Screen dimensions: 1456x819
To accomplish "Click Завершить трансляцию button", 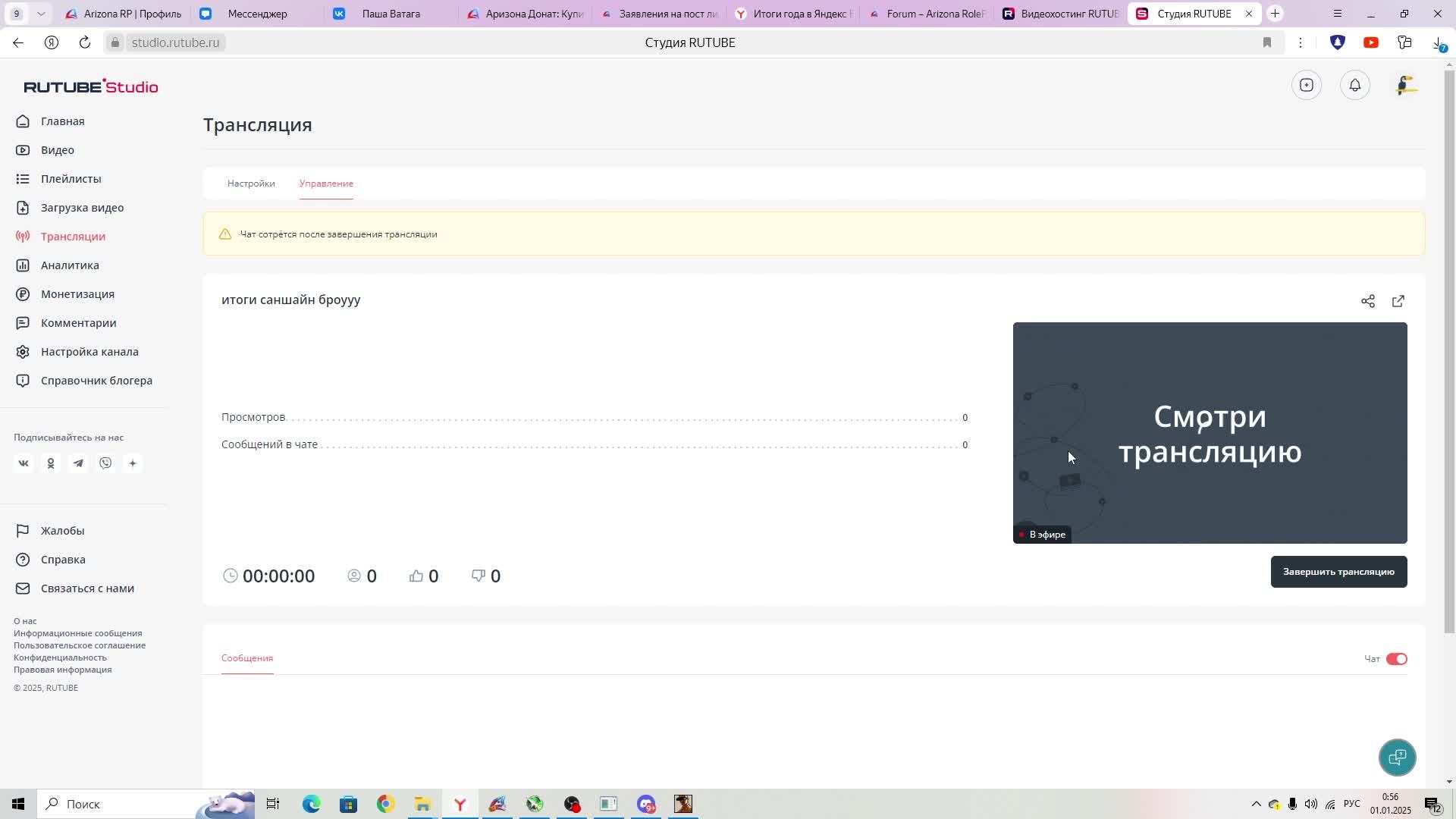I will 1338,572.
